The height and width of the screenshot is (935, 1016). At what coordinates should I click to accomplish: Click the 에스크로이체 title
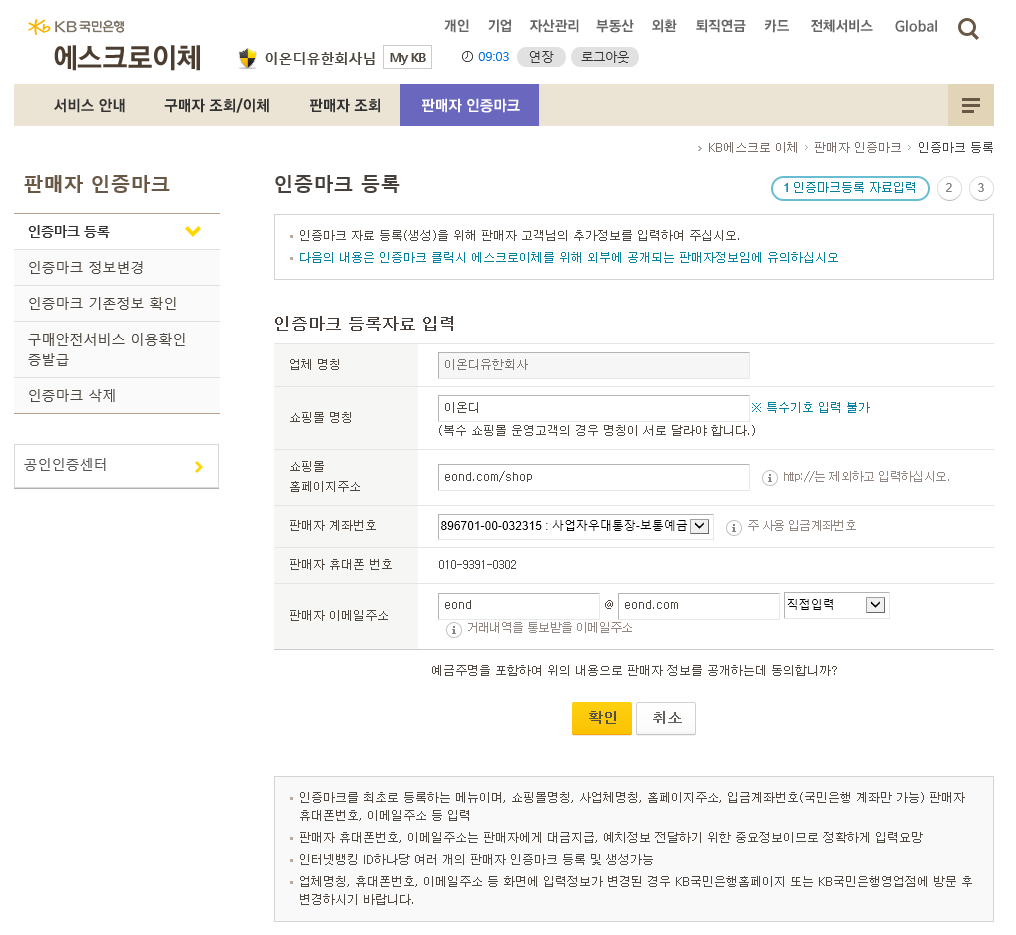(x=128, y=57)
